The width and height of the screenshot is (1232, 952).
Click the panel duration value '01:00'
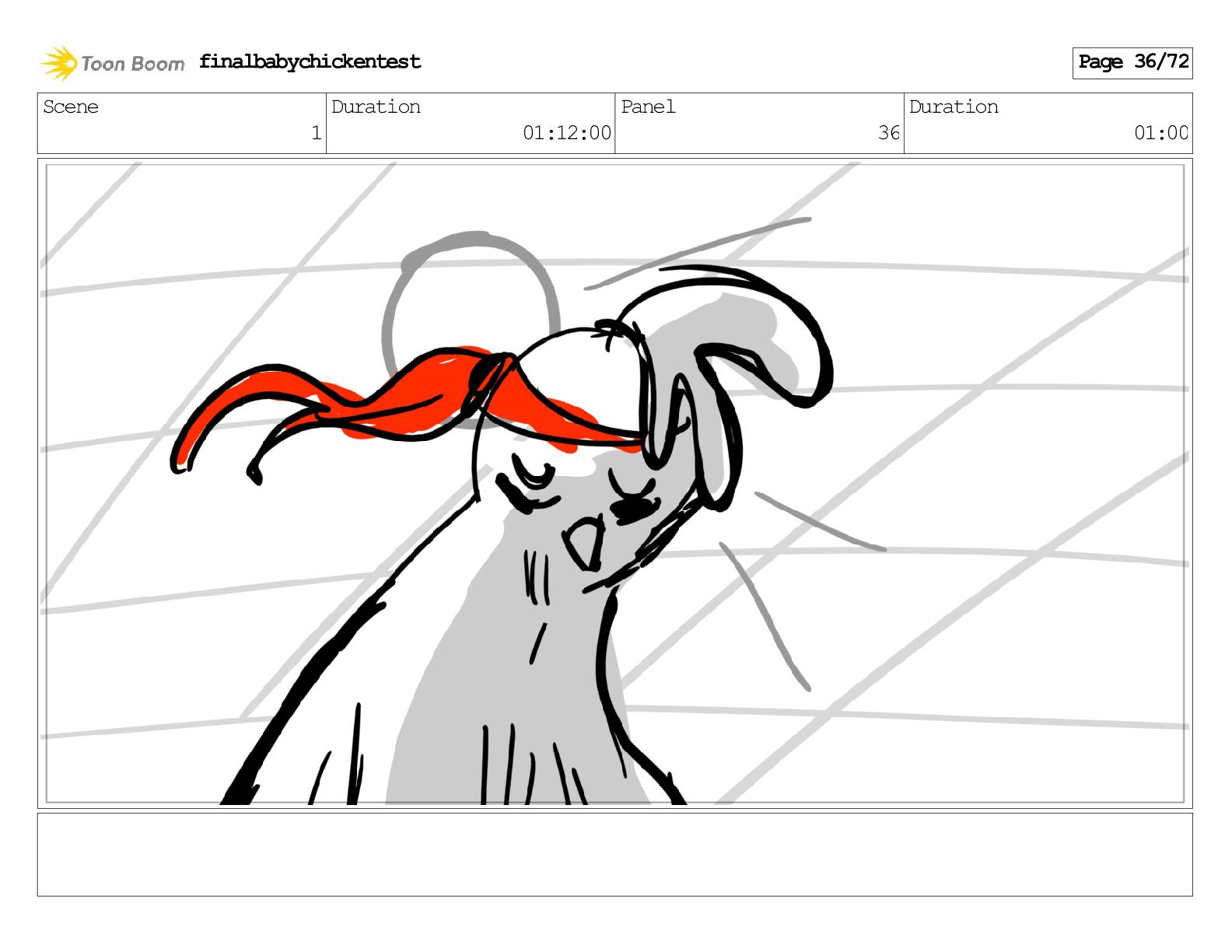coord(1161,133)
